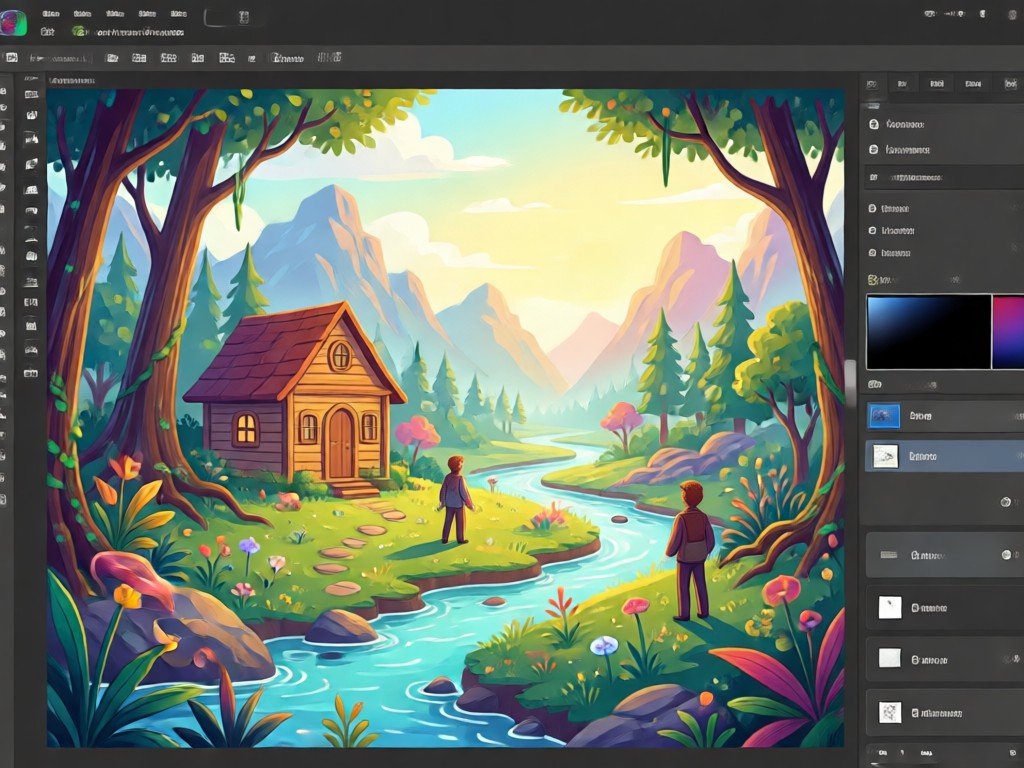Click the long text field on the options bar

click(59, 58)
